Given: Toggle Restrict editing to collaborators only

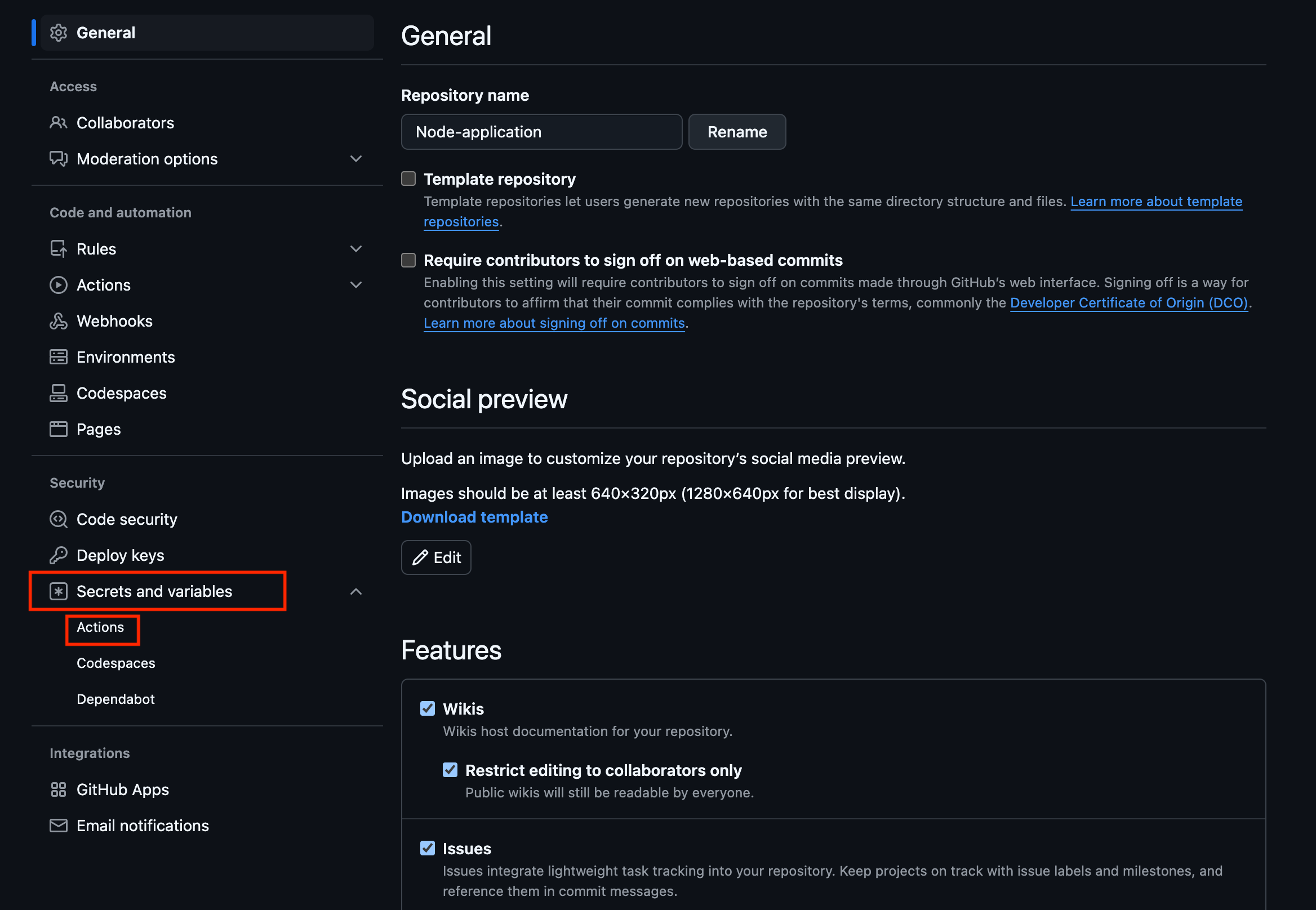Looking at the screenshot, I should point(450,770).
